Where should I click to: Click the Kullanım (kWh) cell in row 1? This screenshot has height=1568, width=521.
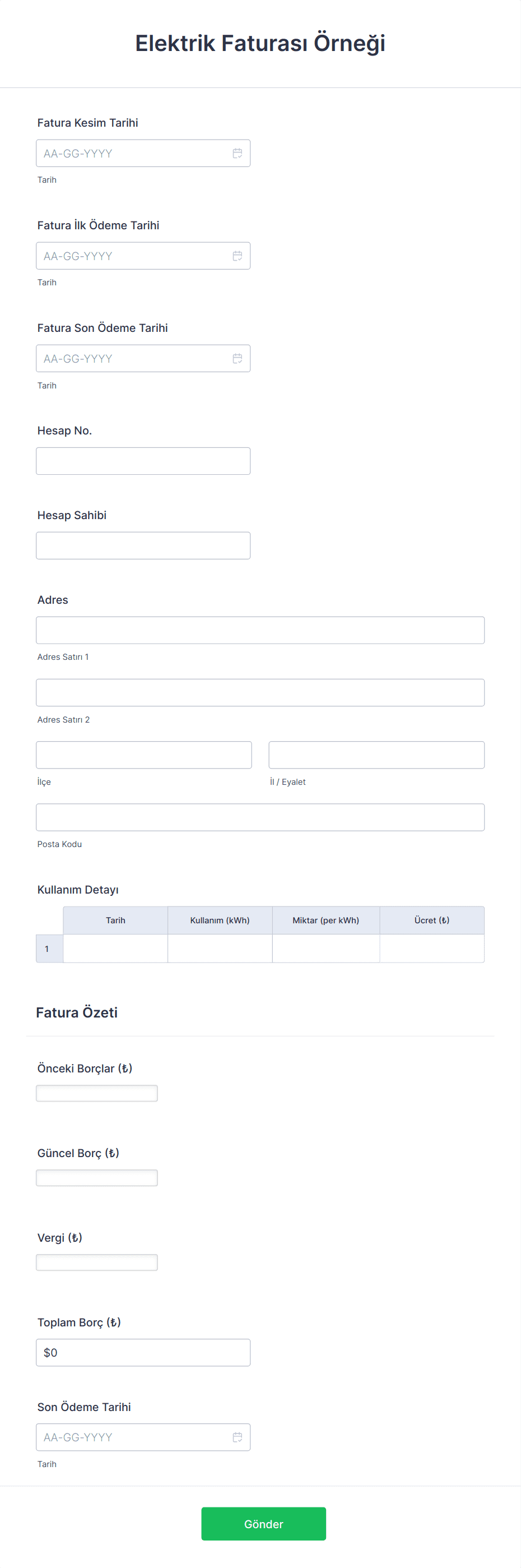point(220,949)
